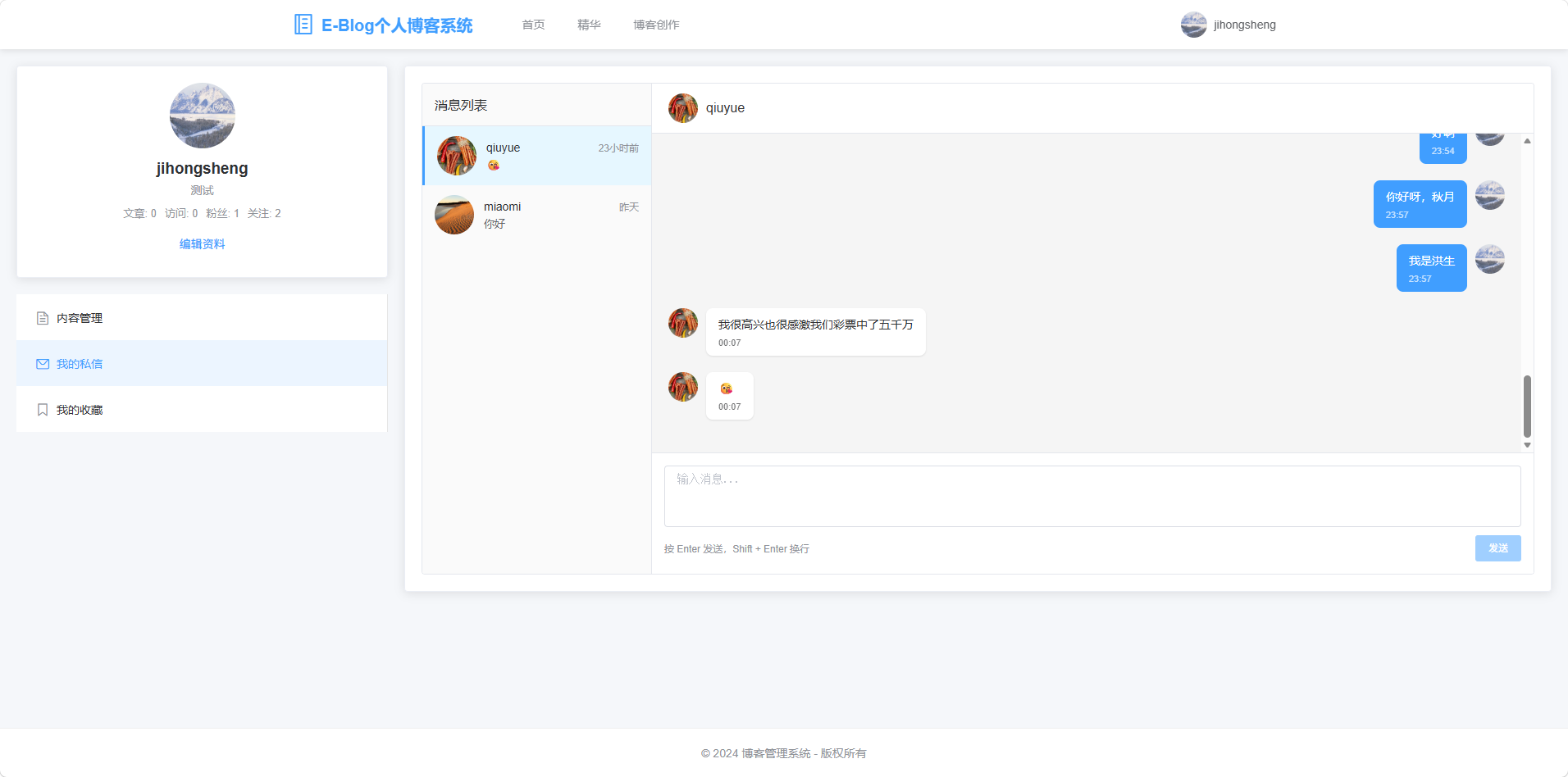Focus the 输入消息 text box

point(1092,497)
